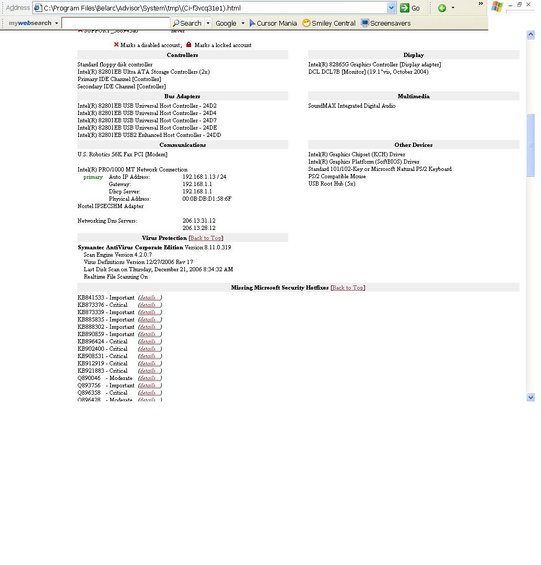Open details link for KB921883
This screenshot has width=541, height=565.
[150, 371]
